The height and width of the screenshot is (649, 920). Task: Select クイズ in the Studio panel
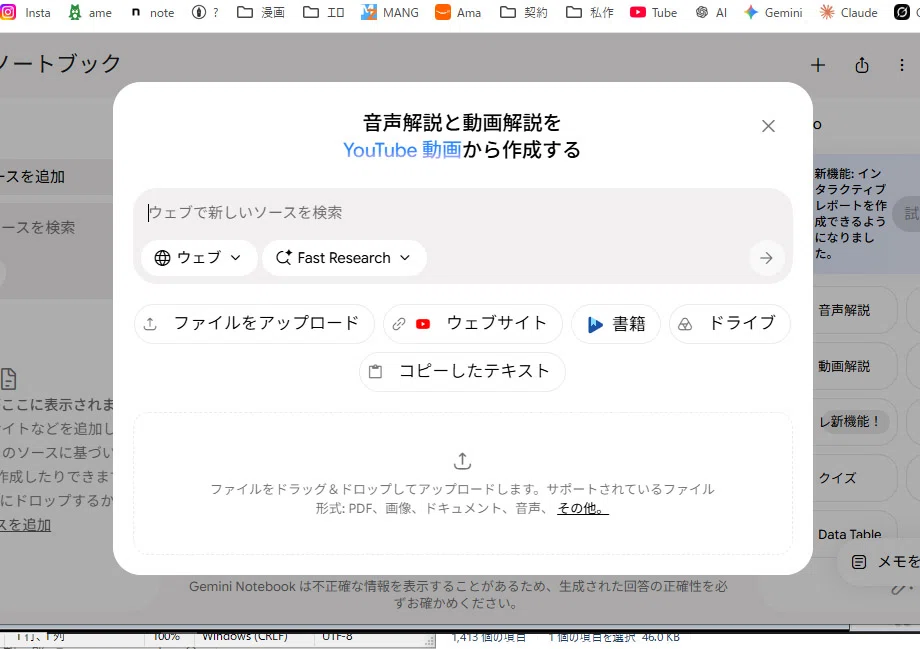pos(854,478)
